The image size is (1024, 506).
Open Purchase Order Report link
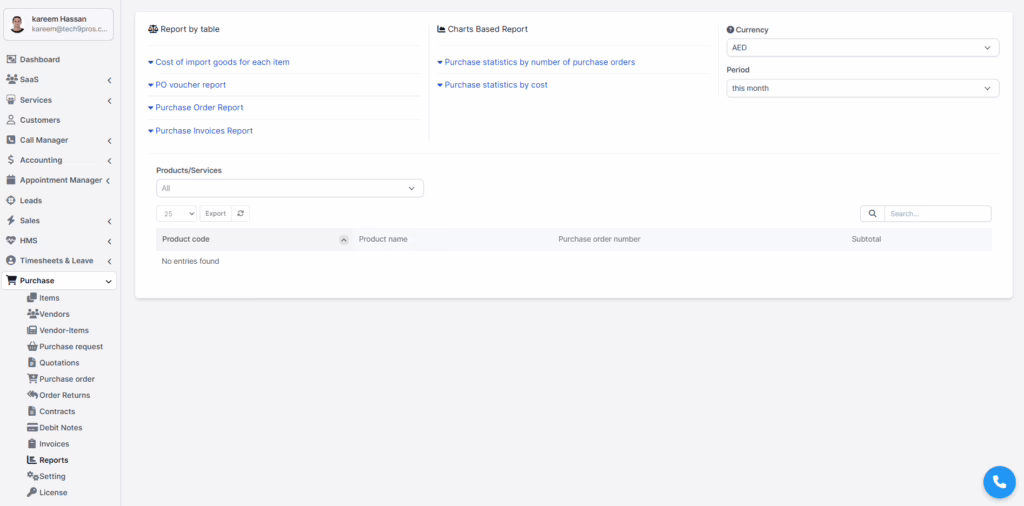[x=199, y=107]
